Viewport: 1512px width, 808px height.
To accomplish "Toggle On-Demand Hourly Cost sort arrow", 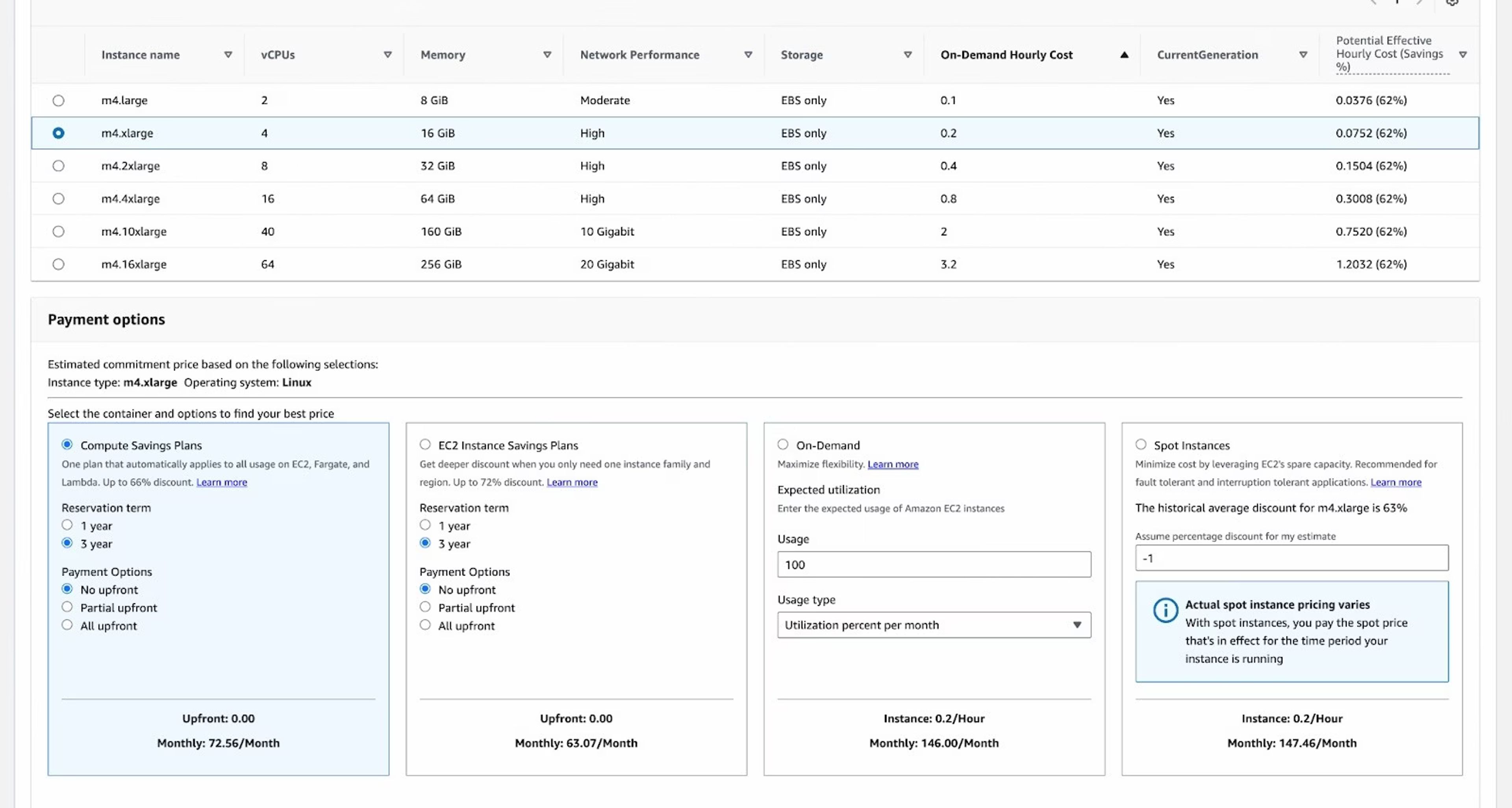I will click(1124, 55).
